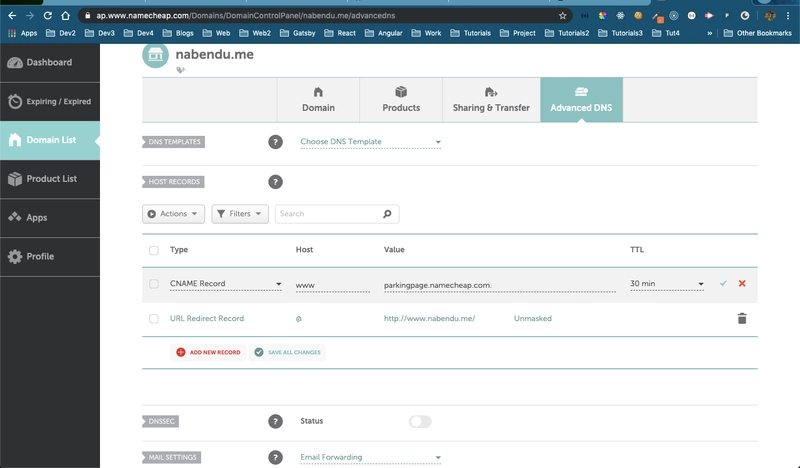The width and height of the screenshot is (800, 468).
Task: Delete URL Redirect Record with trash icon
Action: coord(742,318)
